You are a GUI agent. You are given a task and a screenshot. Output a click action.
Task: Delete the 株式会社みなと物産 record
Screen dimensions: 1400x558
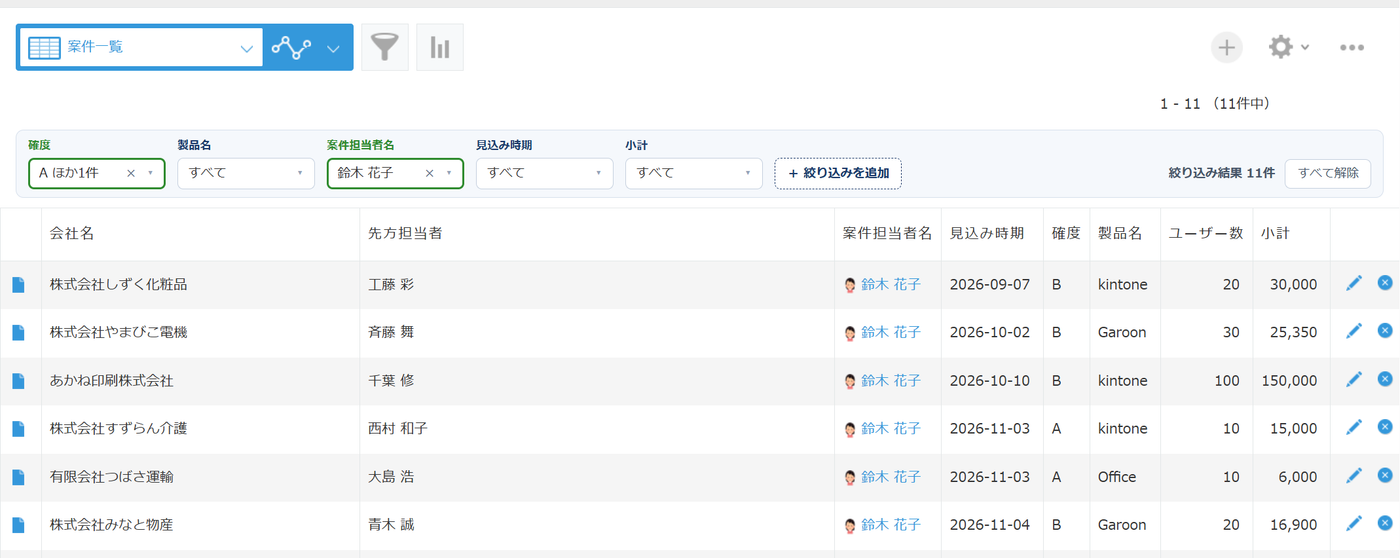pyautogui.click(x=1385, y=523)
